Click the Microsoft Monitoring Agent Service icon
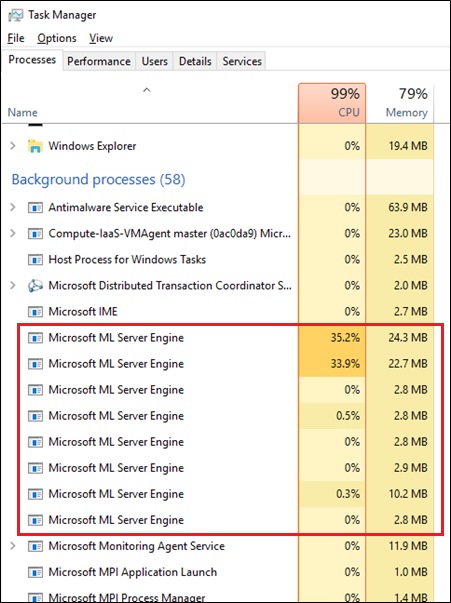451x603 pixels. tap(35, 546)
